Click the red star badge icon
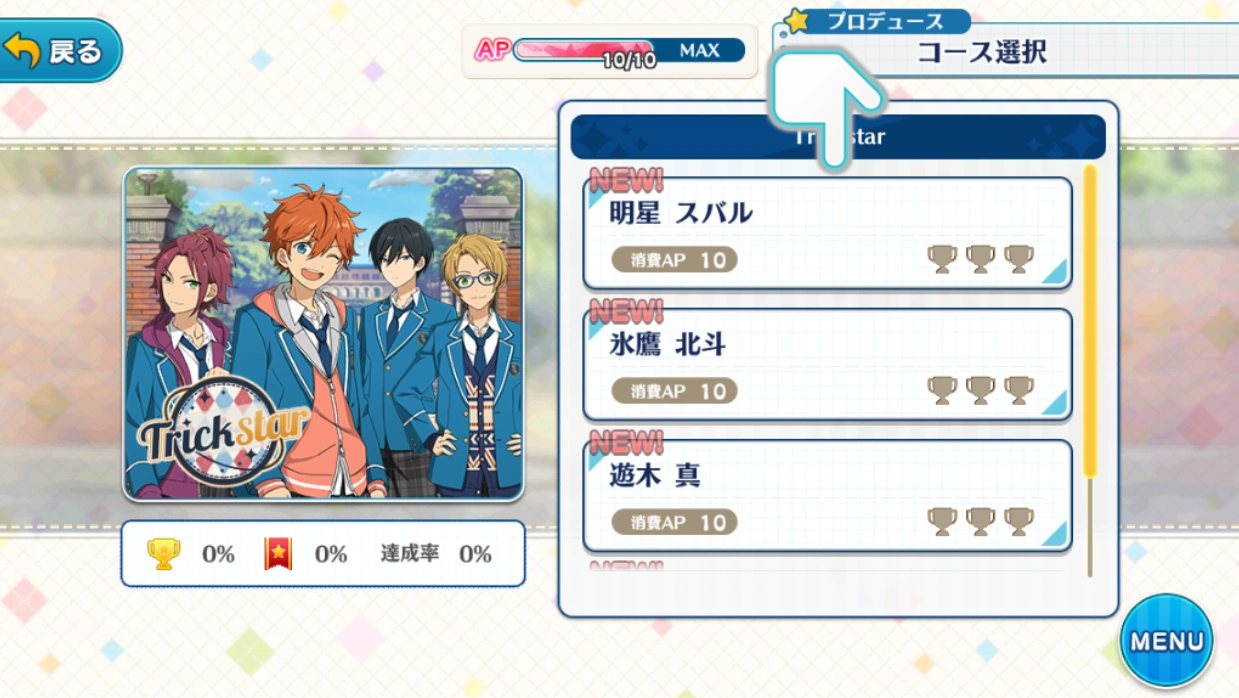Image resolution: width=1239 pixels, height=698 pixels. tap(278, 554)
